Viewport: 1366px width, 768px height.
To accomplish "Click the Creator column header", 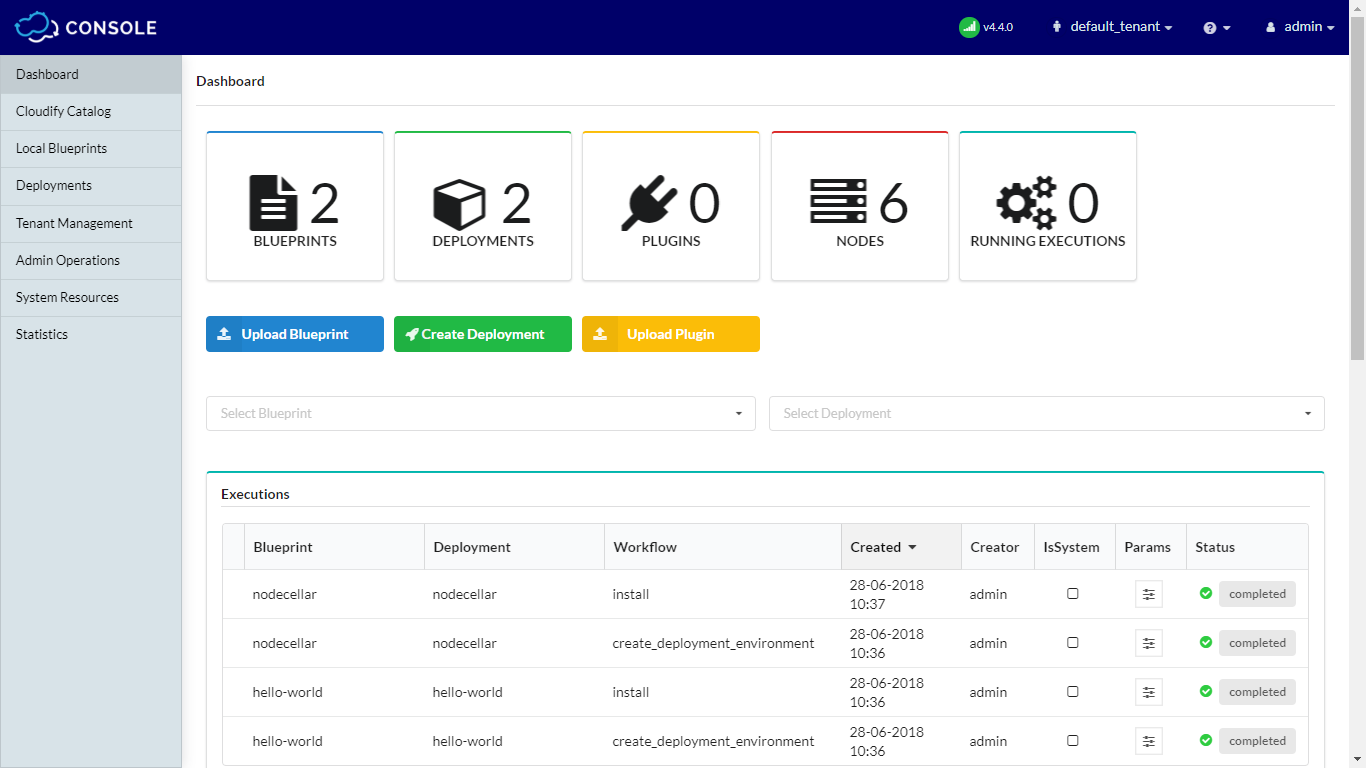I will click(x=998, y=547).
